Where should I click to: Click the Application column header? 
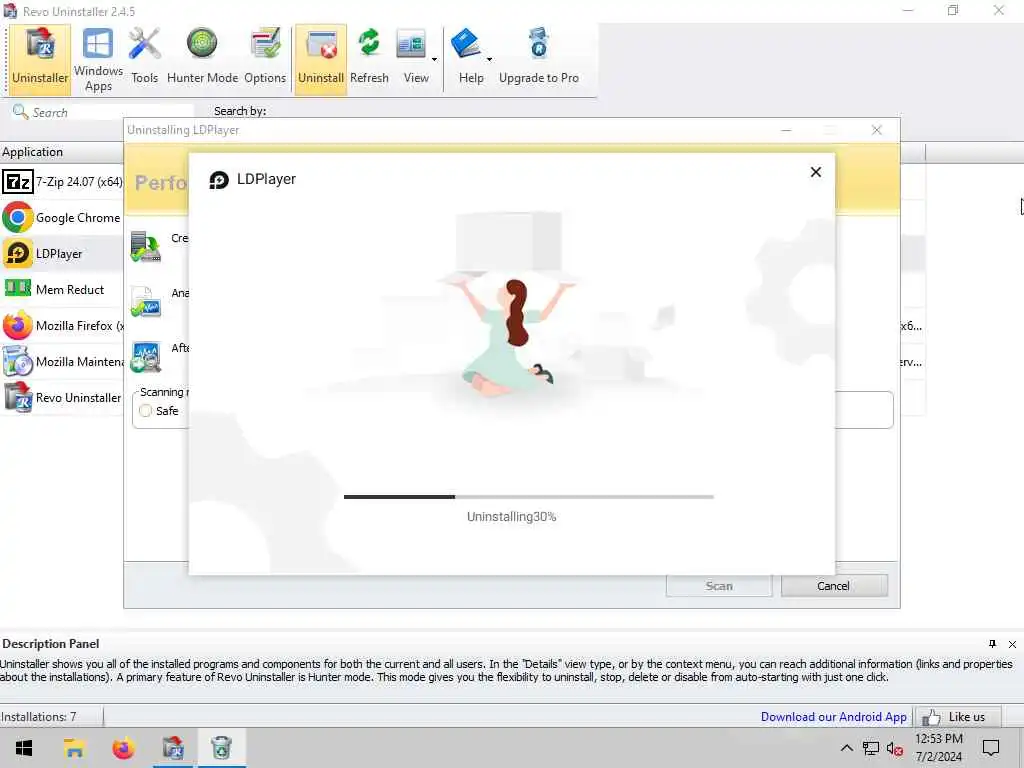coord(62,152)
